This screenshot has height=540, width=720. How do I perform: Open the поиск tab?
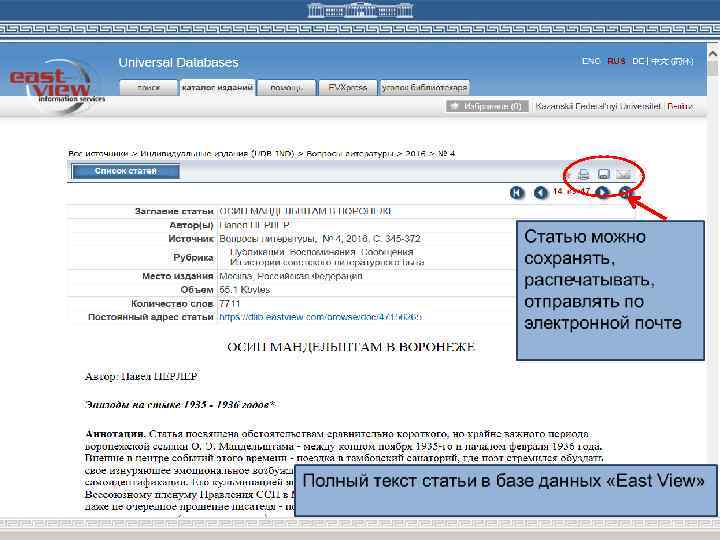pyautogui.click(x=148, y=88)
